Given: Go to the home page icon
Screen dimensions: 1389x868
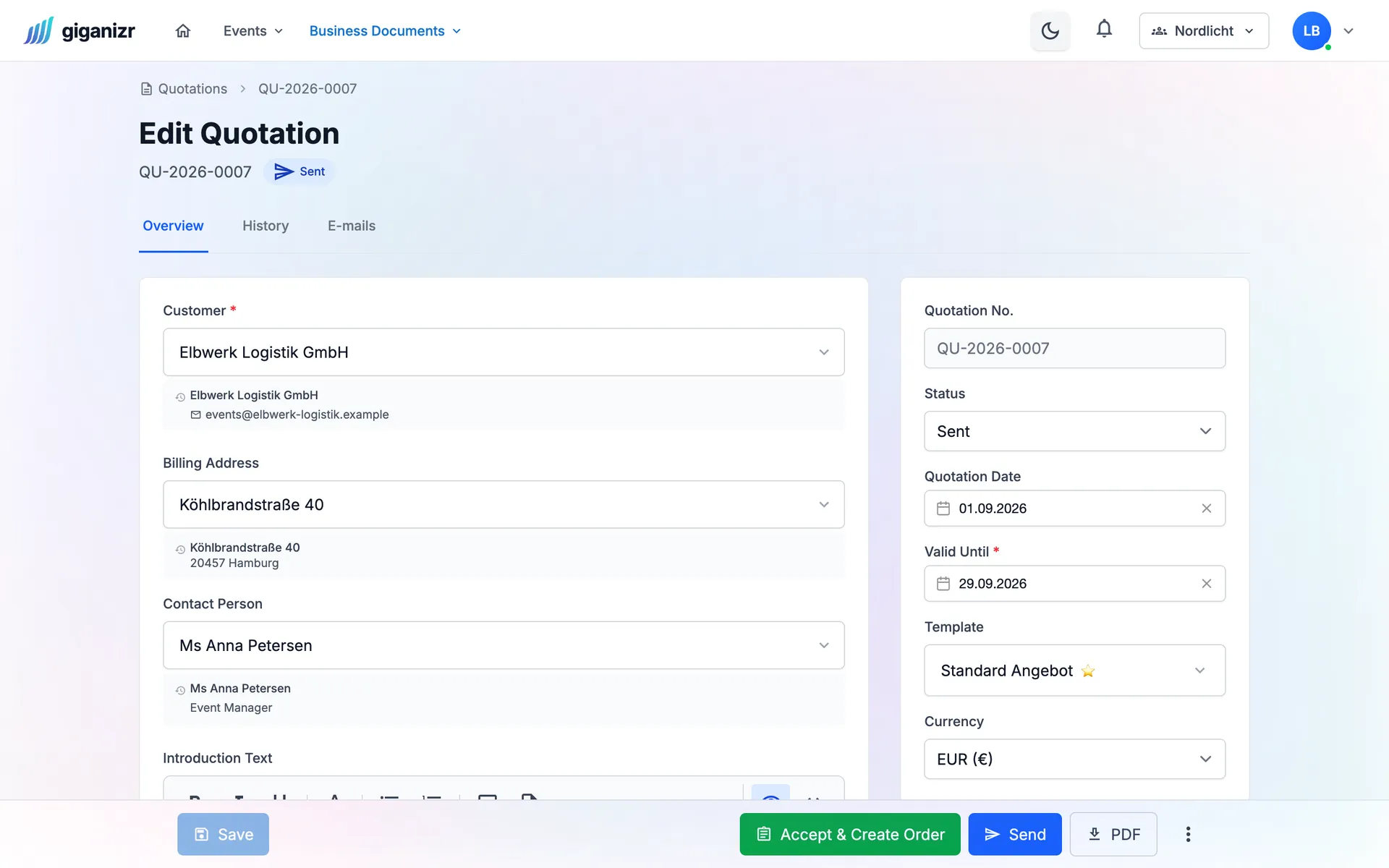Looking at the screenshot, I should coord(183,31).
